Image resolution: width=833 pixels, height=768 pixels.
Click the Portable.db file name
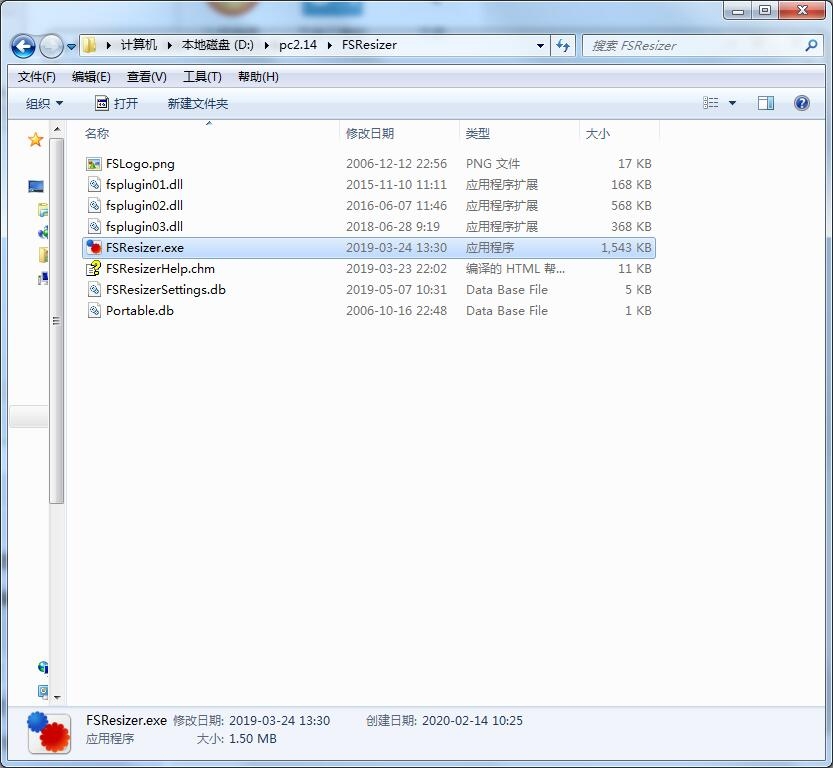point(140,311)
